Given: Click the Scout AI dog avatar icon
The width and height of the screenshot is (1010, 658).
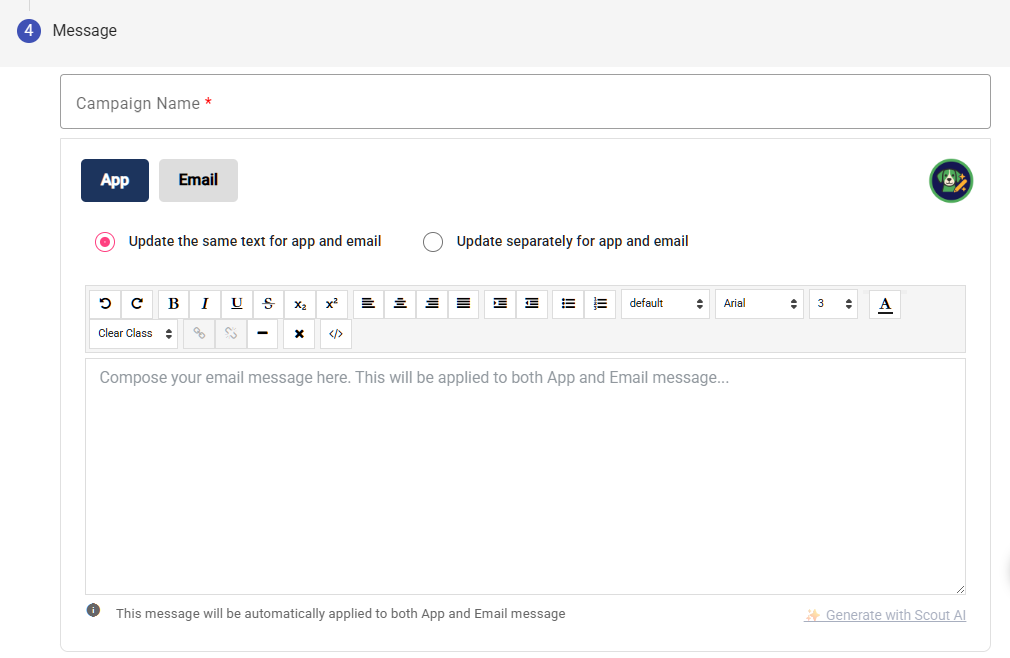Looking at the screenshot, I should tap(950, 181).
